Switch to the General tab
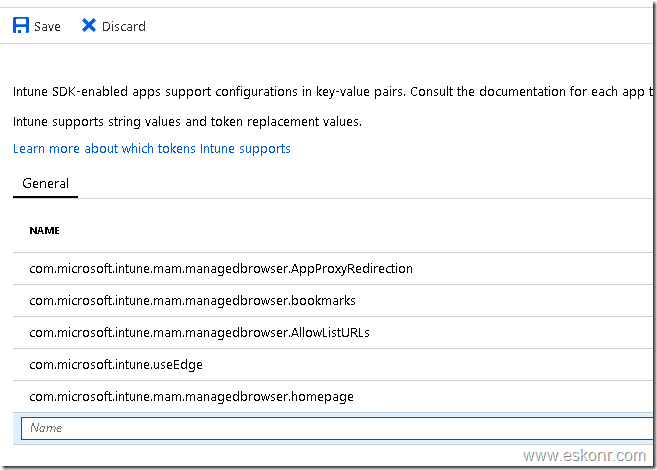 point(45,184)
